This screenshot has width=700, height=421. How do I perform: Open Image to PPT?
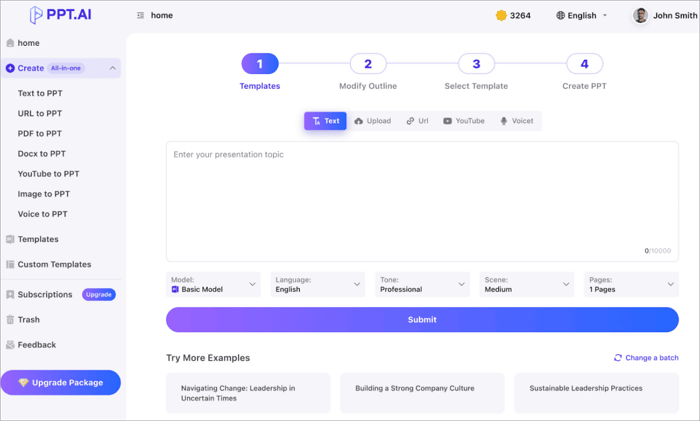tap(44, 194)
